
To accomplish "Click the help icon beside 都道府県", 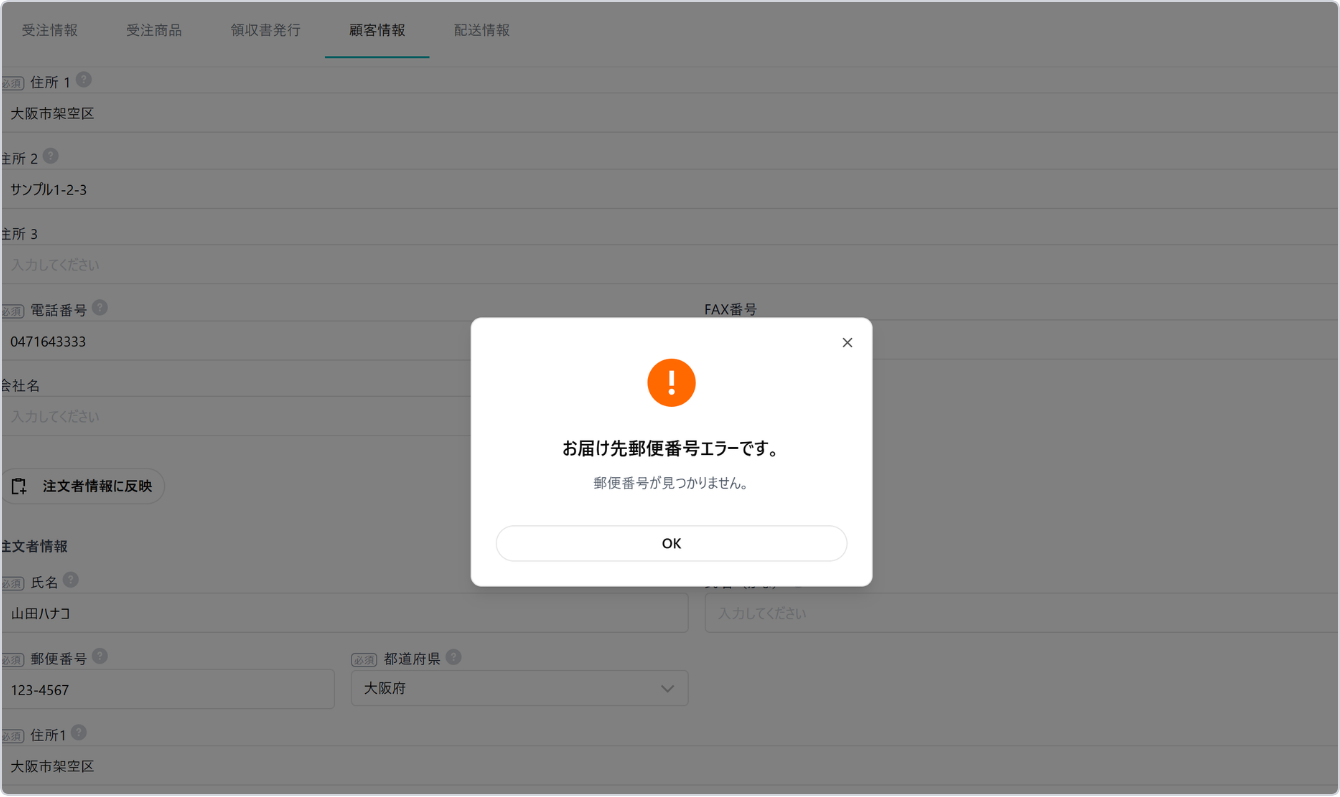I will coord(454,657).
